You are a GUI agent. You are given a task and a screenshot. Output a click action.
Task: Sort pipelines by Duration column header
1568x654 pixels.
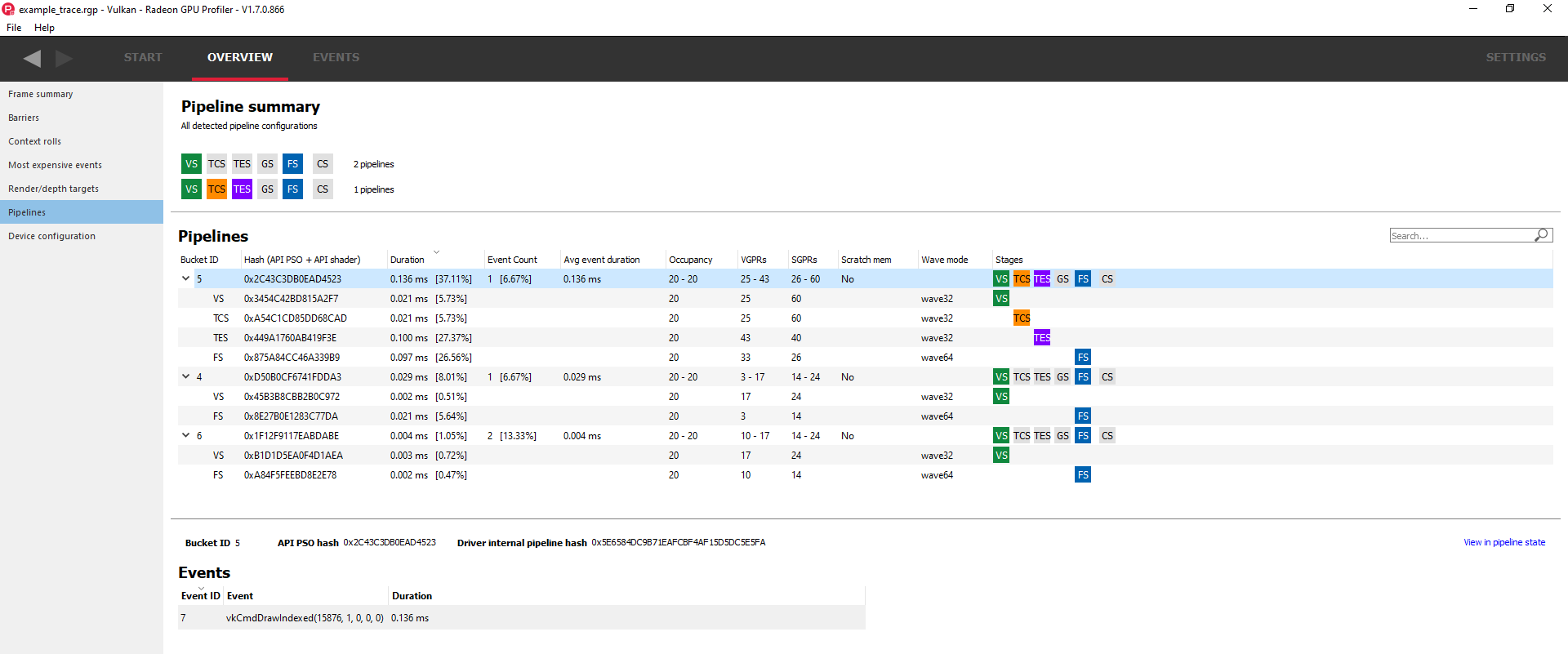[407, 260]
